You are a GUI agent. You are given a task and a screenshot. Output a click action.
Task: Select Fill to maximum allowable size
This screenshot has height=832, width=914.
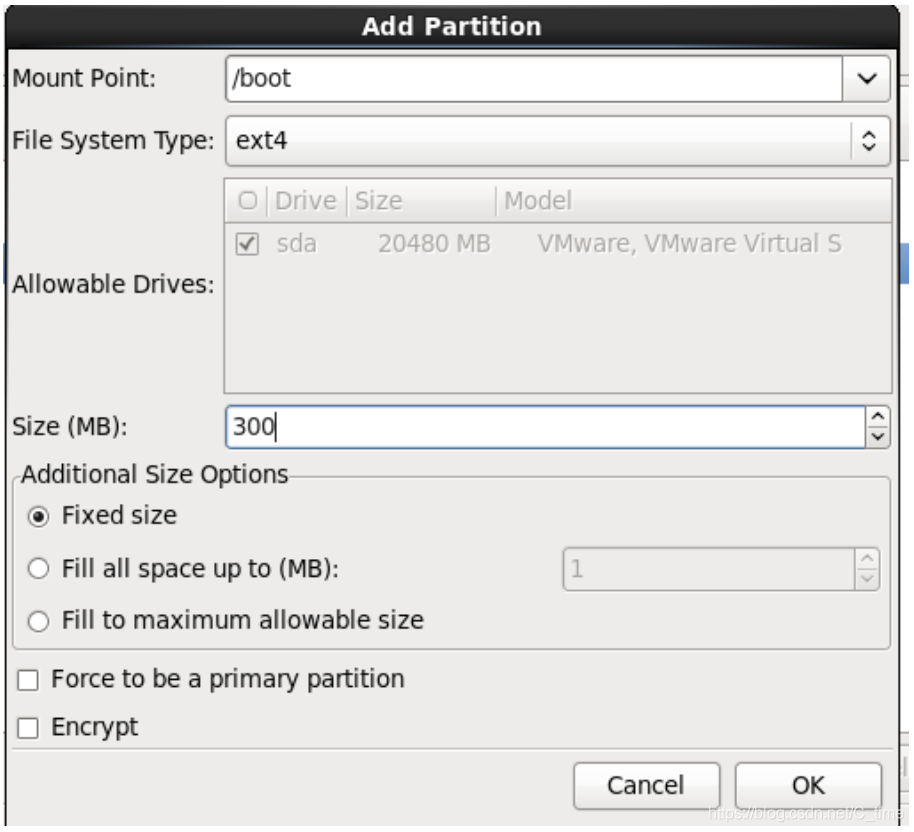tap(38, 621)
